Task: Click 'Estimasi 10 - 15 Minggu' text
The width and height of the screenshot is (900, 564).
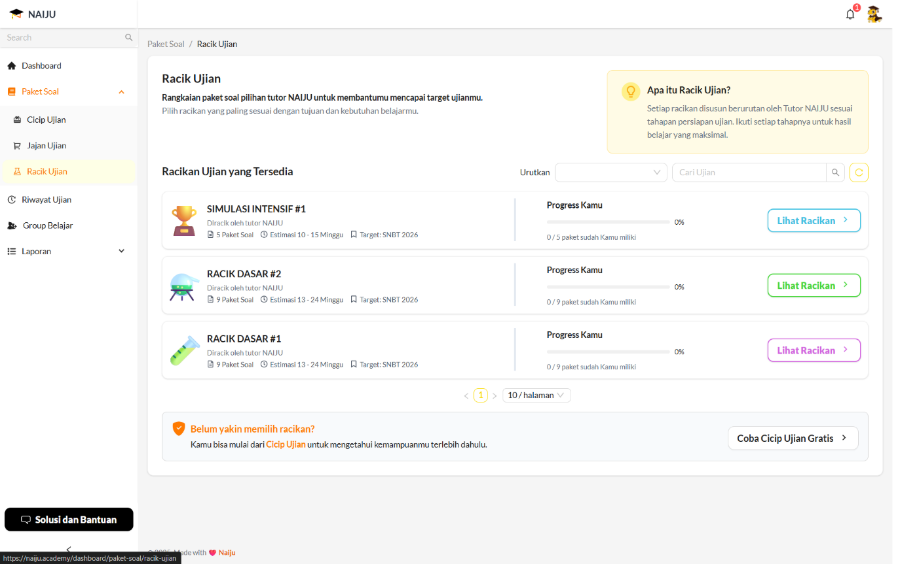Action: (x=307, y=235)
